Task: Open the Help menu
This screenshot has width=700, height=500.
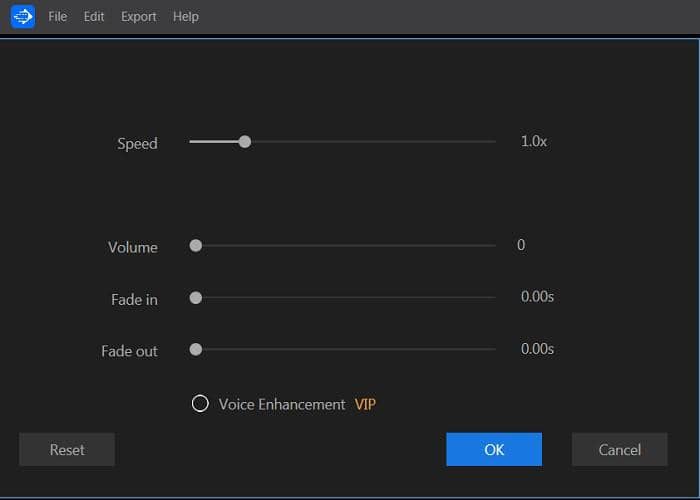Action: (186, 17)
